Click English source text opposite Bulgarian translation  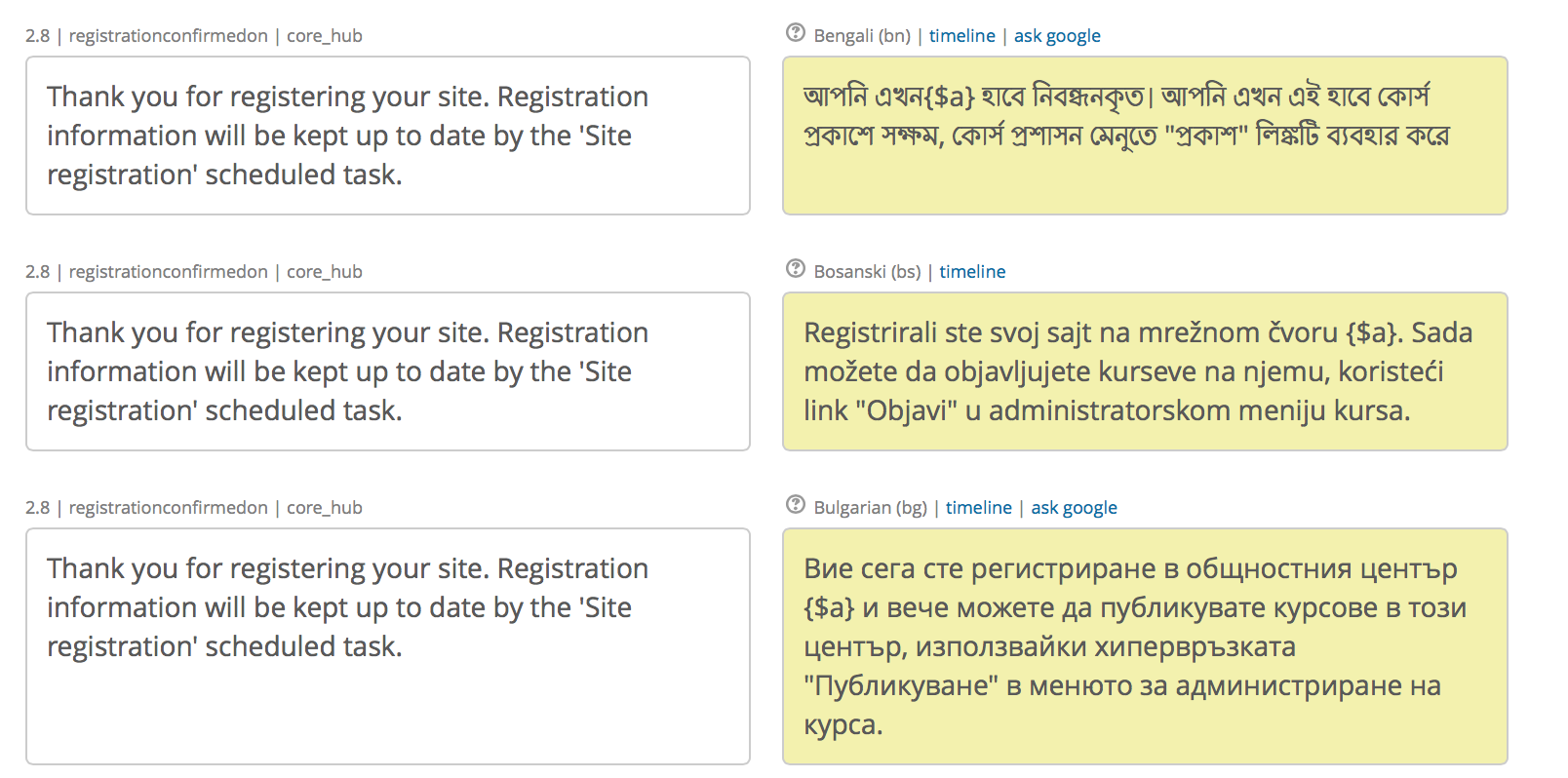click(x=388, y=646)
